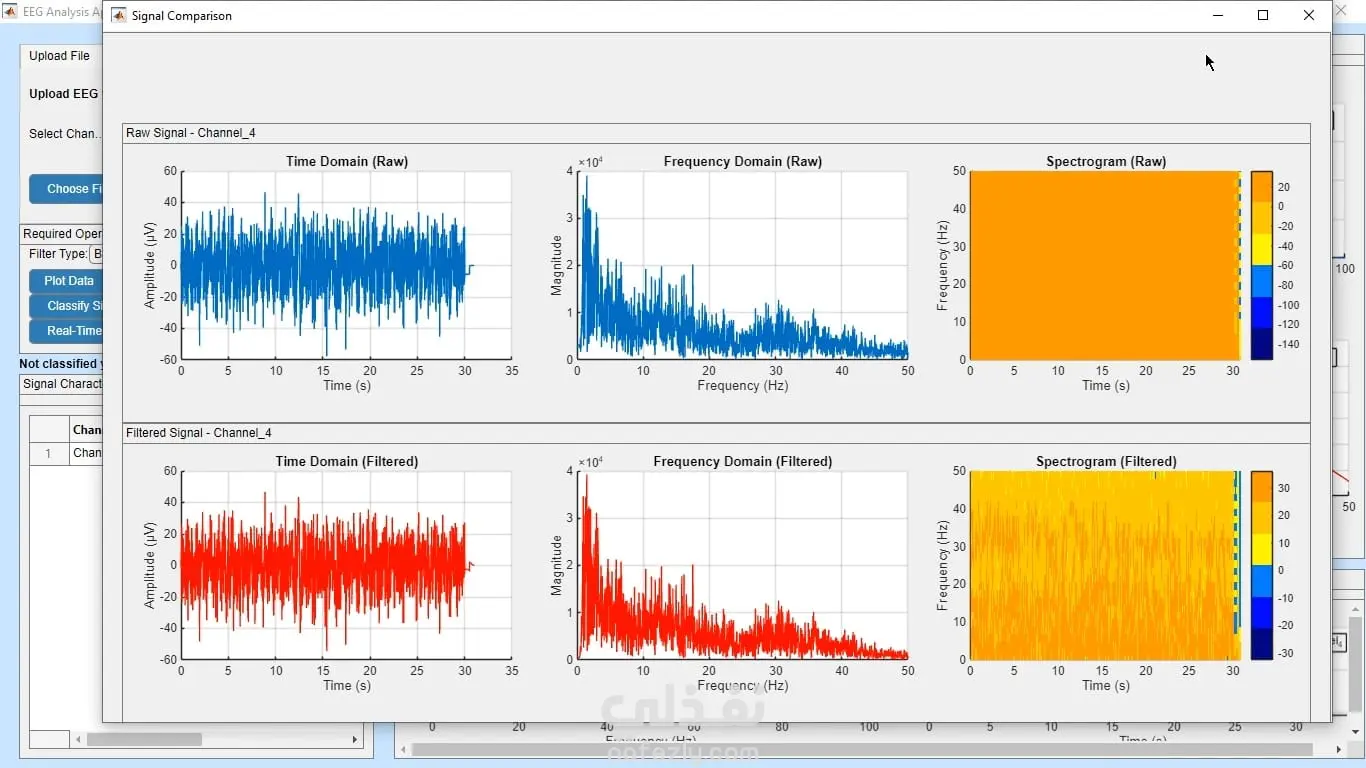
Task: Select row 1 header in the table
Action: coord(49,453)
